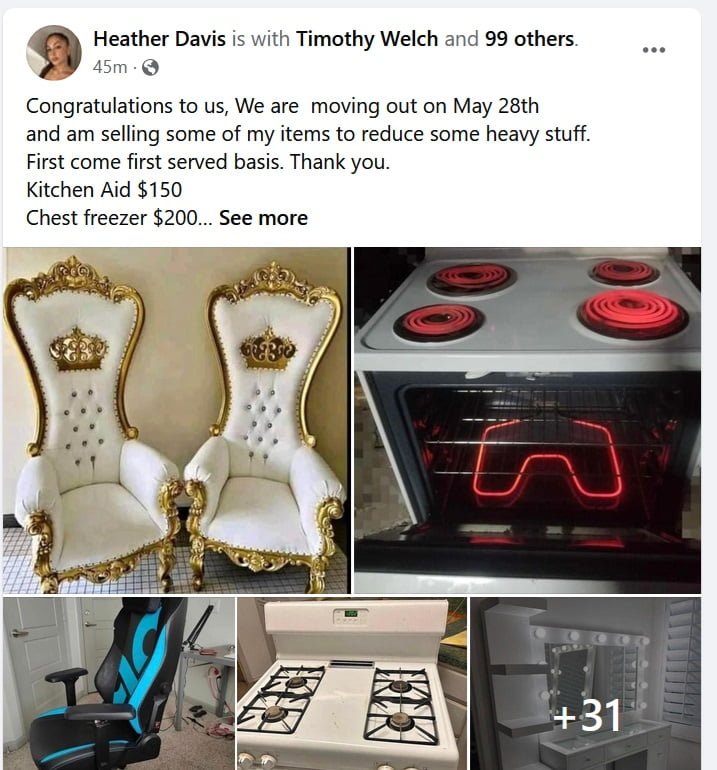Click the gas stove digital clock display

[x=350, y=613]
